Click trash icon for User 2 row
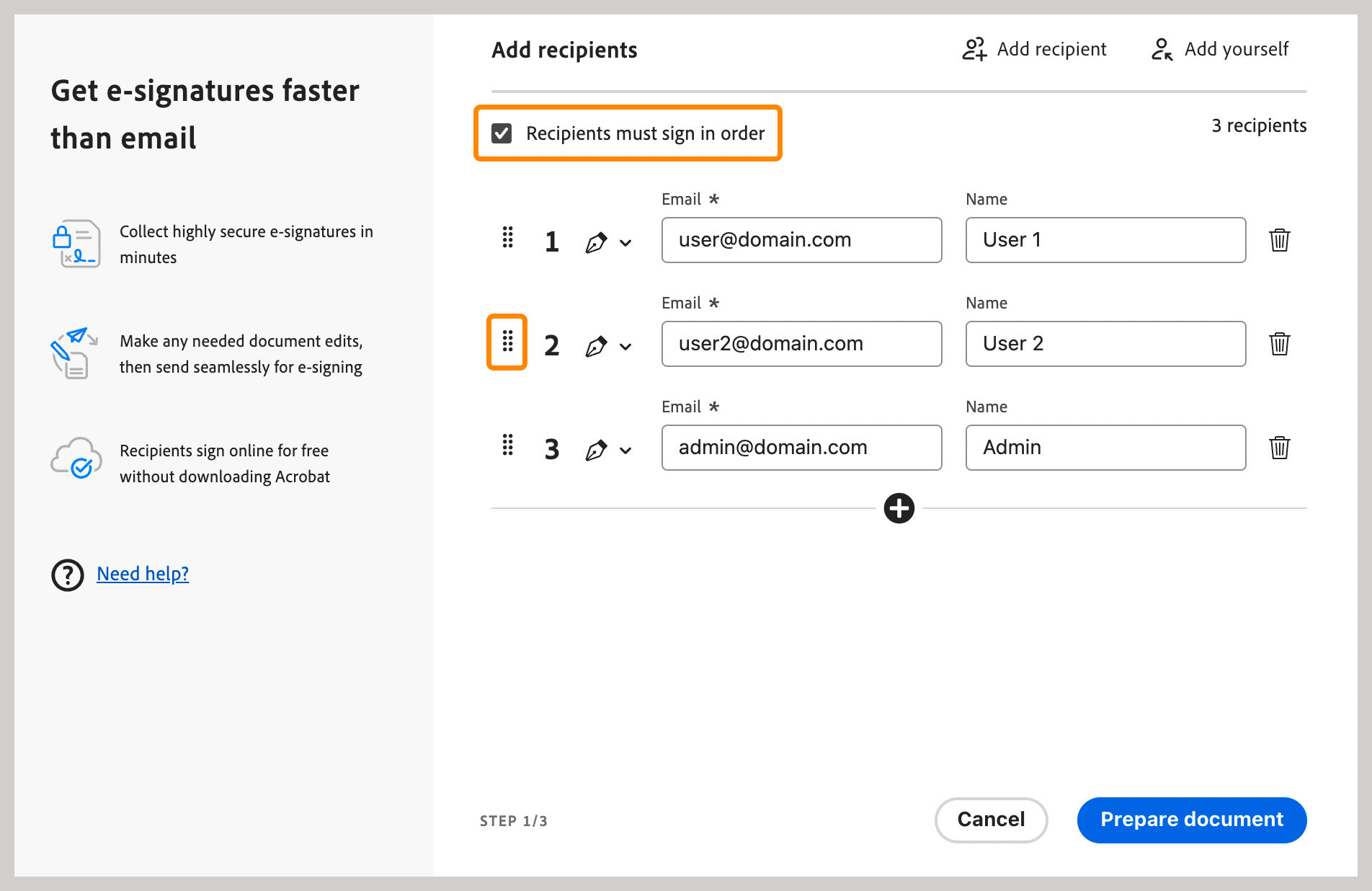 pyautogui.click(x=1279, y=344)
